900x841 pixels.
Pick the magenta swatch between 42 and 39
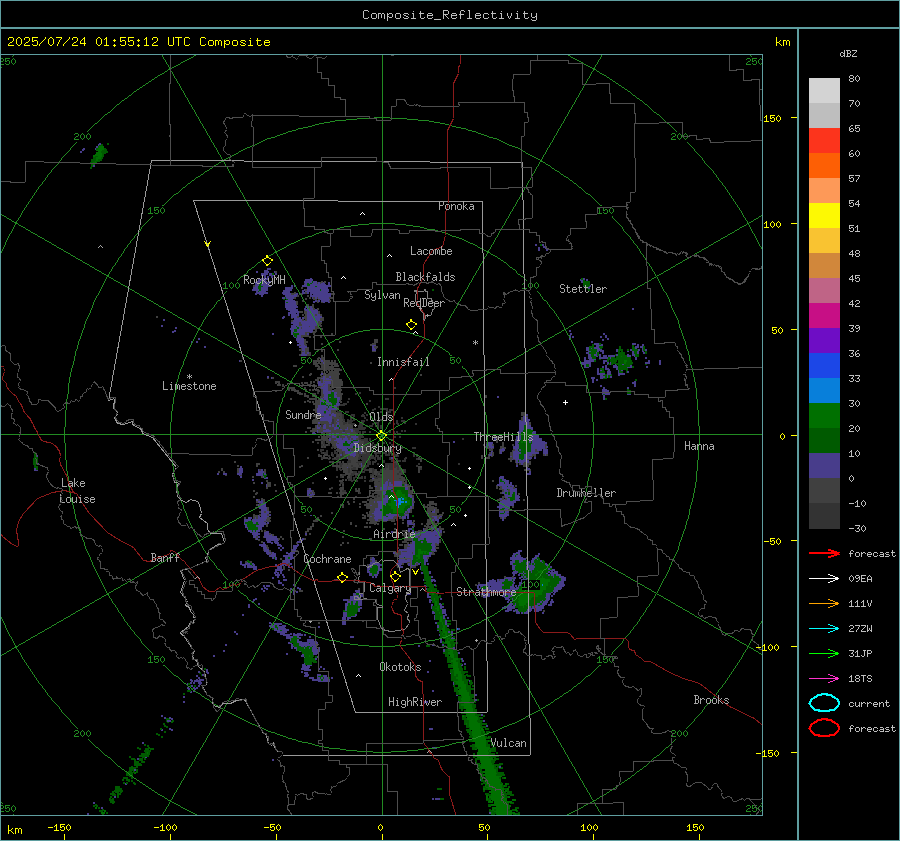[x=824, y=316]
